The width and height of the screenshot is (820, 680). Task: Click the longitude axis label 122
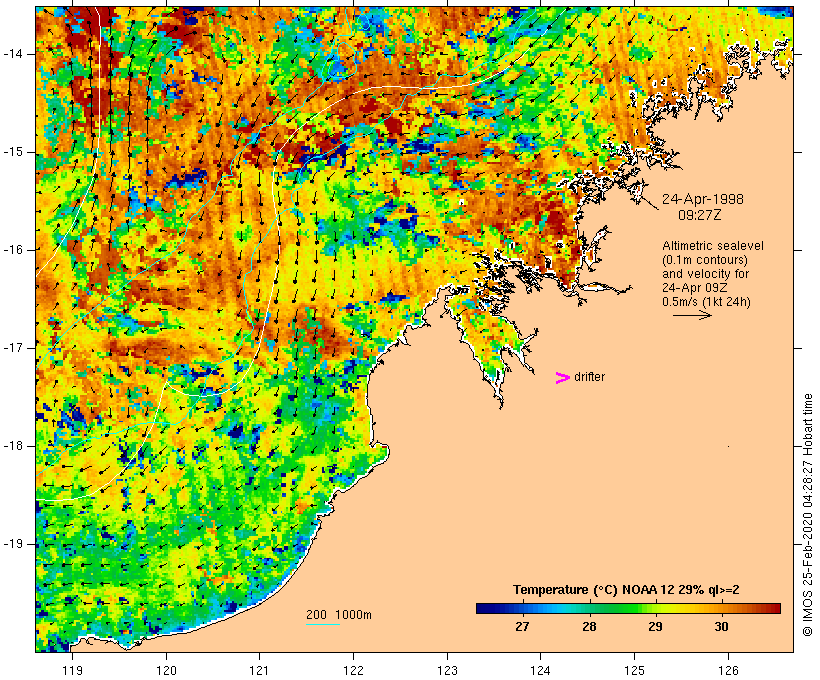click(x=354, y=670)
